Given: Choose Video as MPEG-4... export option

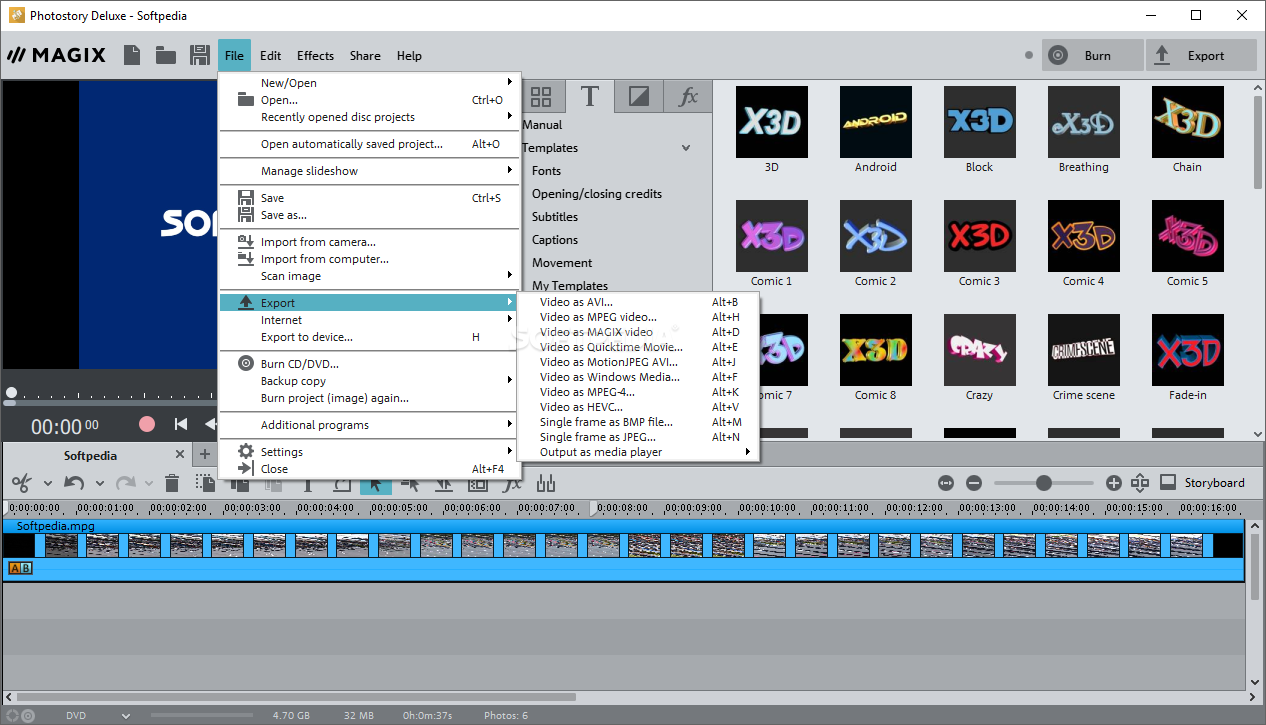Looking at the screenshot, I should point(638,392).
